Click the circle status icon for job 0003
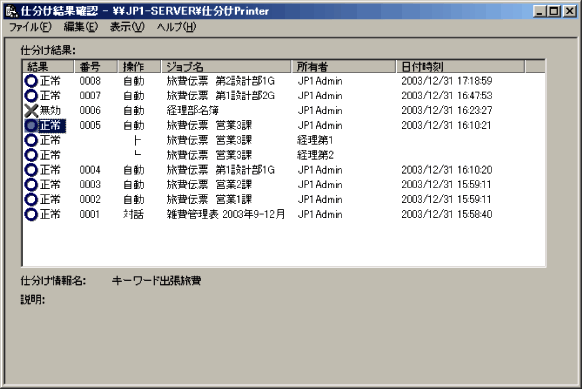This screenshot has height=389, width=582. click(x=31, y=184)
